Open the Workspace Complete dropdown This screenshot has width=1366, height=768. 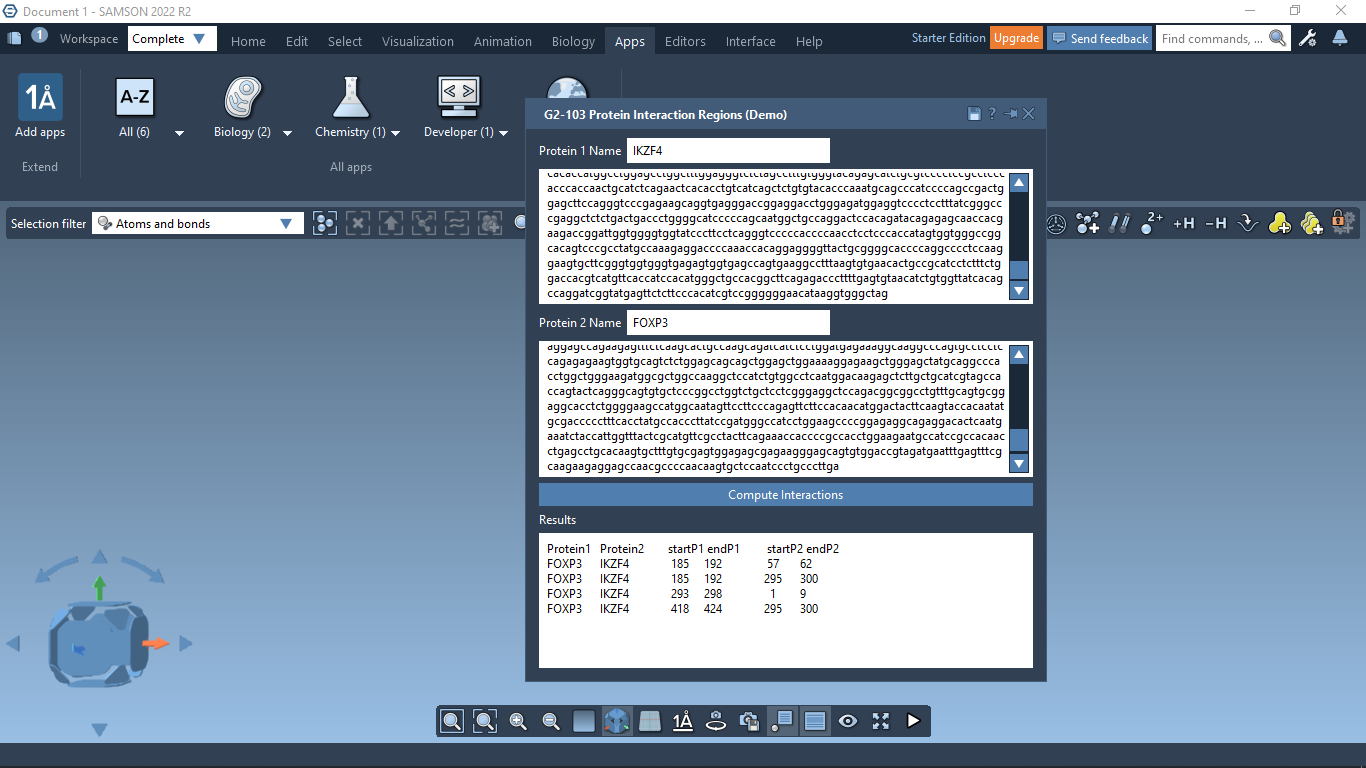172,39
